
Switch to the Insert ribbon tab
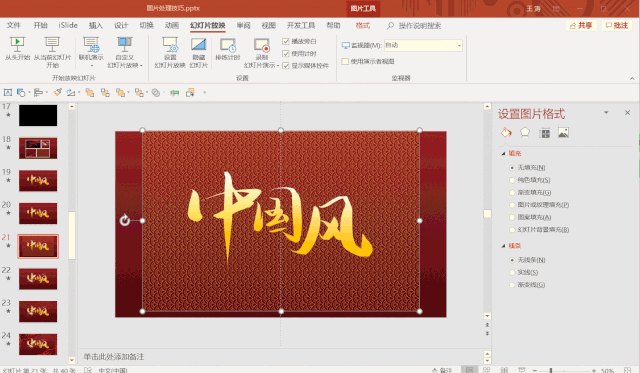click(96, 25)
